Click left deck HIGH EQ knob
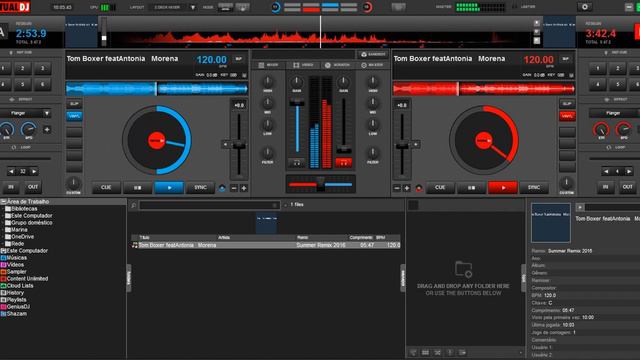The height and width of the screenshot is (360, 640). coord(267,81)
